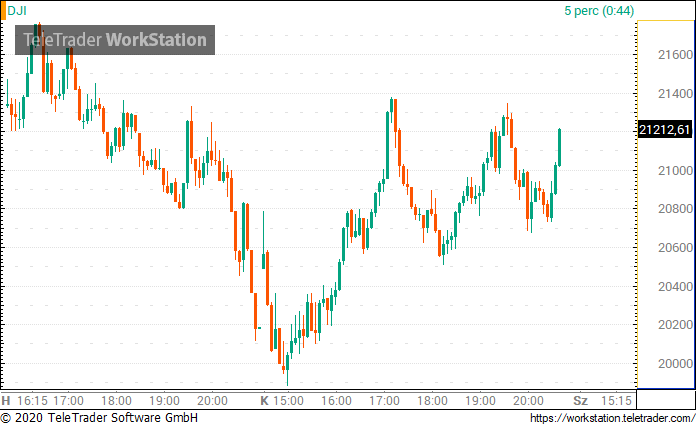The height and width of the screenshot is (427, 696).
Task: Click the 20:00 time label after K
Action: (528, 401)
